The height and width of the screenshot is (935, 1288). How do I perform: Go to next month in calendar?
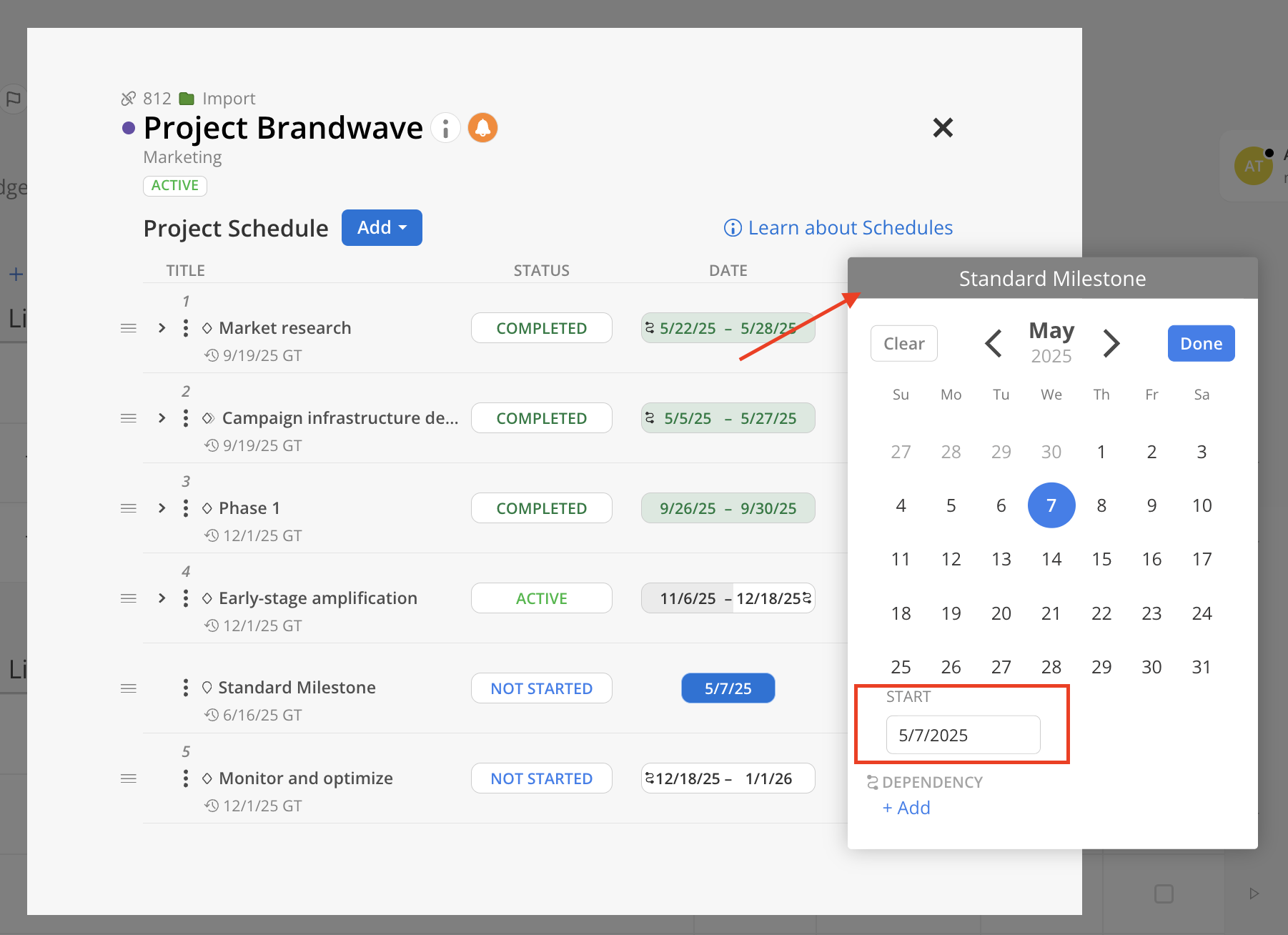tap(1111, 344)
